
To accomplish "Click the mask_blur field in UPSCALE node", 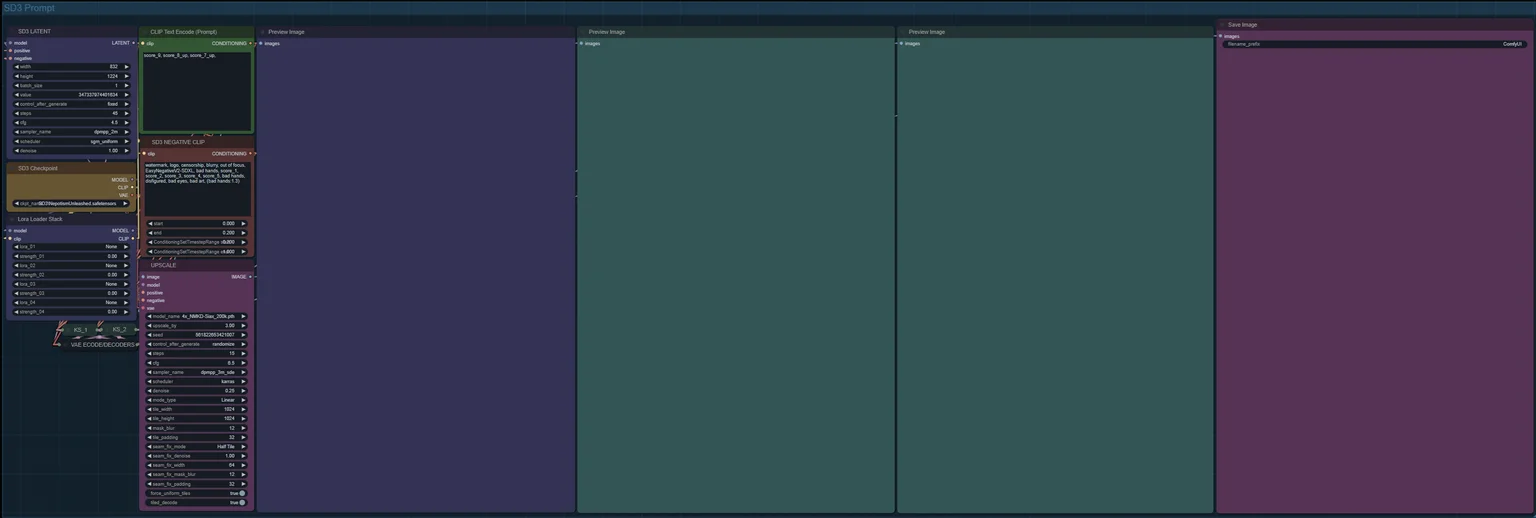I will (197, 428).
